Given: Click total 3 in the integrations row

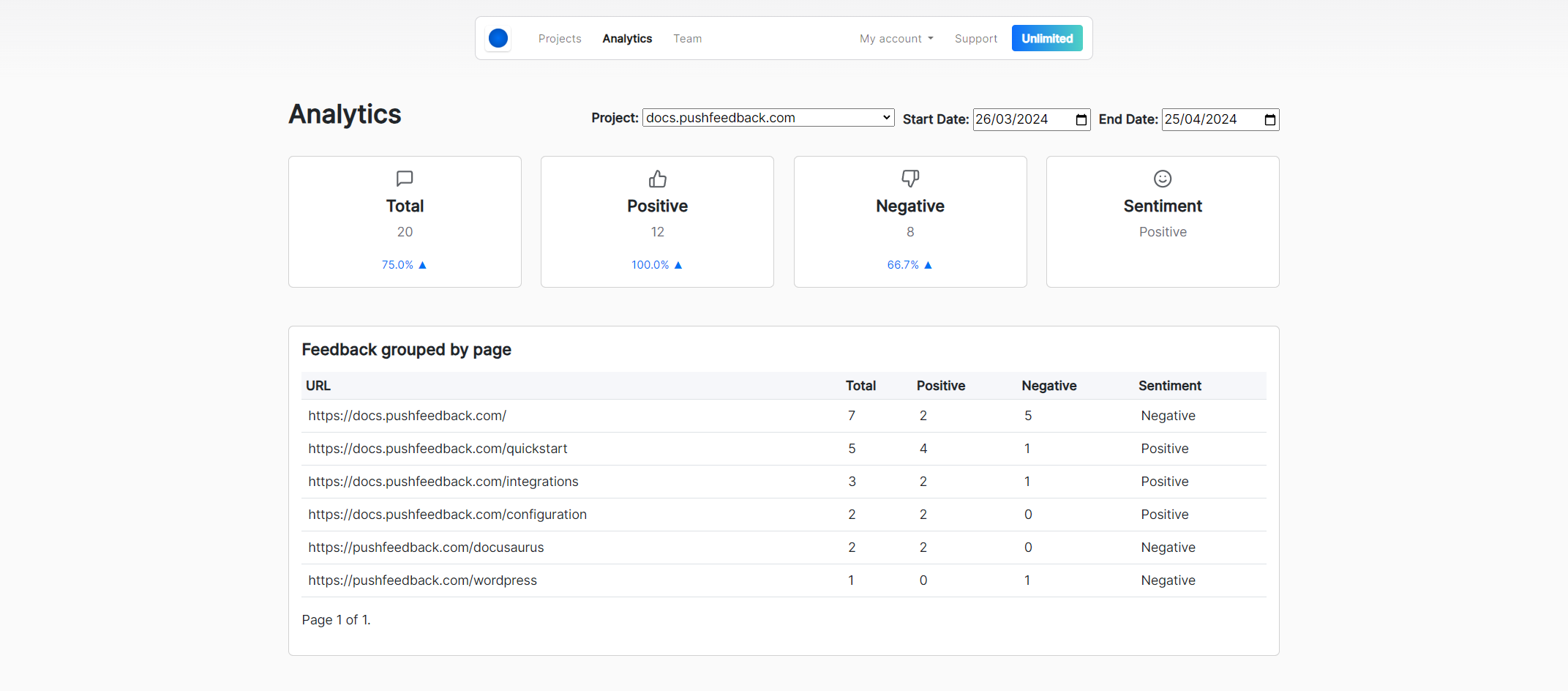Looking at the screenshot, I should coord(852,482).
